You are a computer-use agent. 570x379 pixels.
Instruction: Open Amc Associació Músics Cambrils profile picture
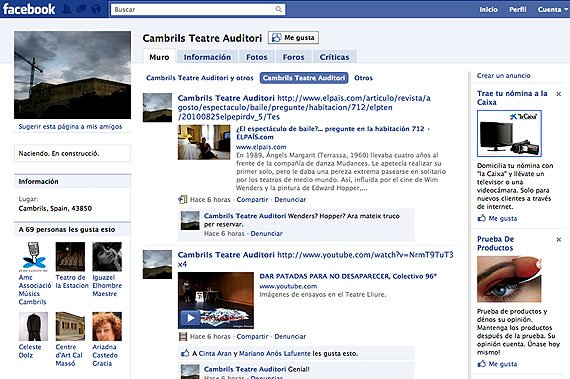pyautogui.click(x=33, y=257)
